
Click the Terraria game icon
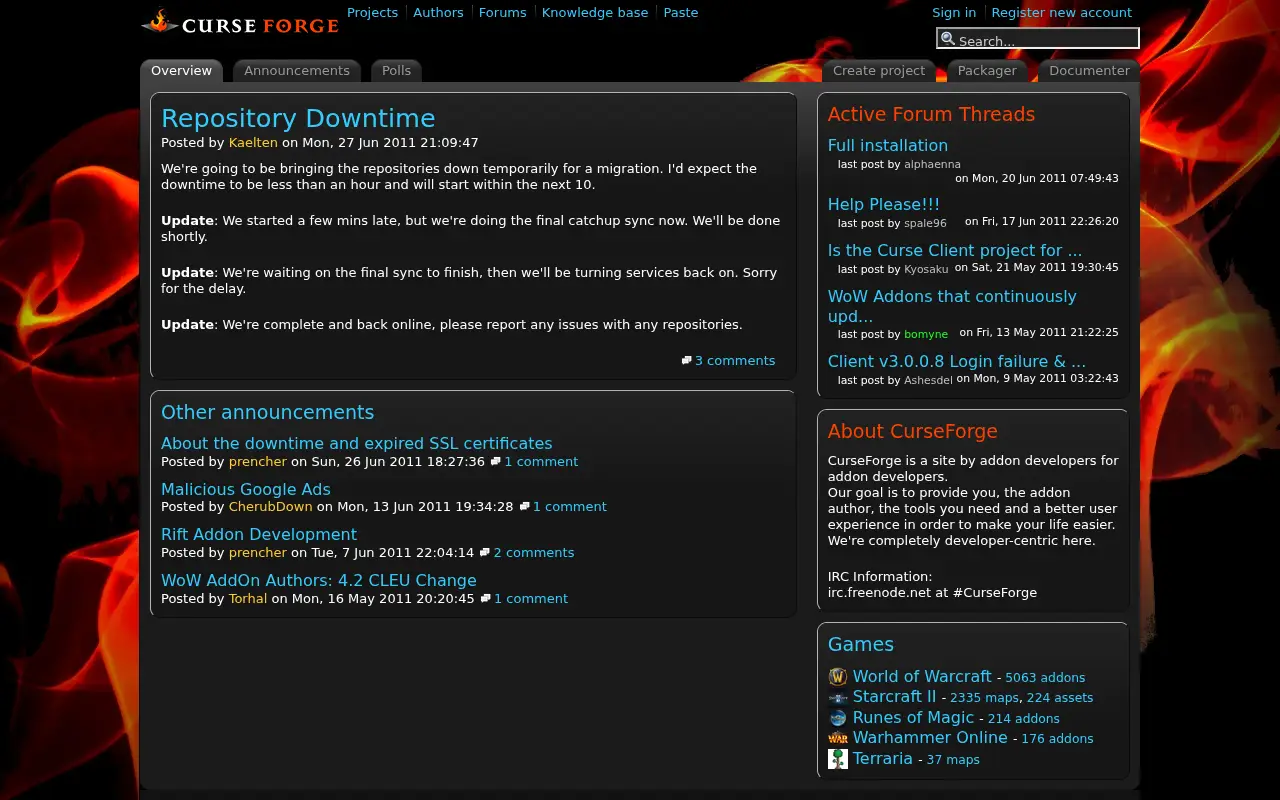click(x=838, y=759)
